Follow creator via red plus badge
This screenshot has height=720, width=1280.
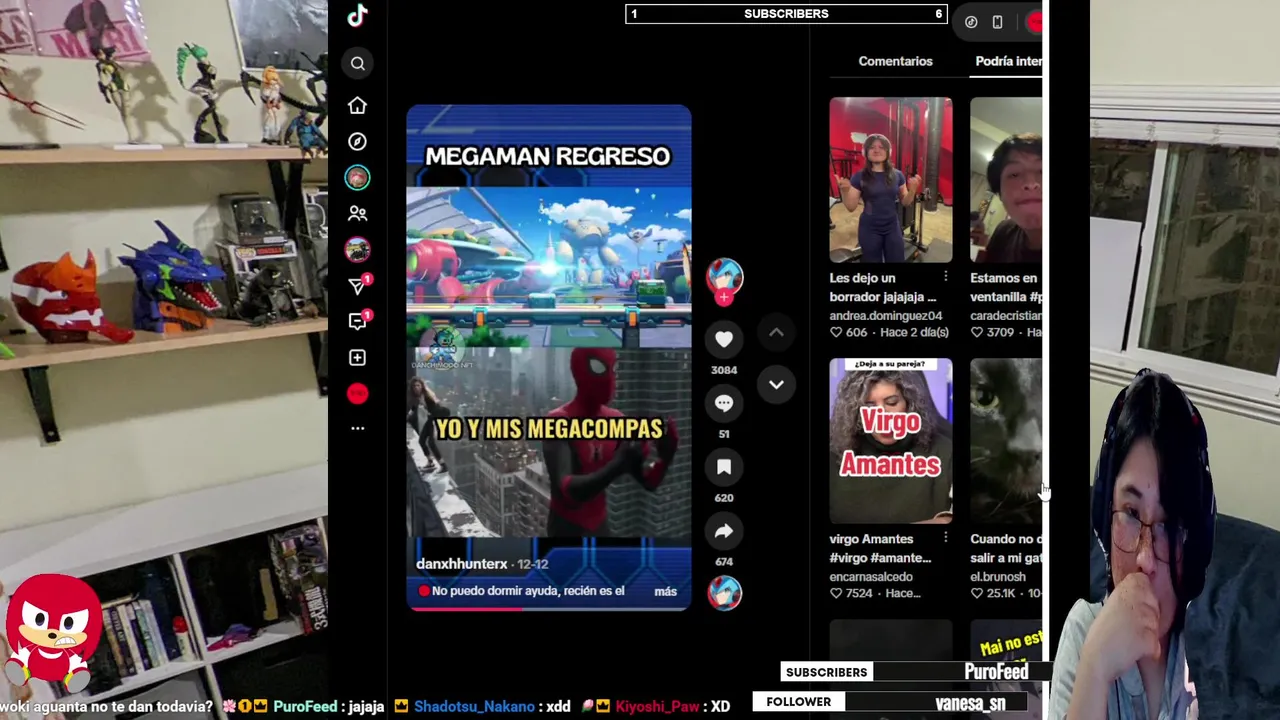(x=724, y=297)
